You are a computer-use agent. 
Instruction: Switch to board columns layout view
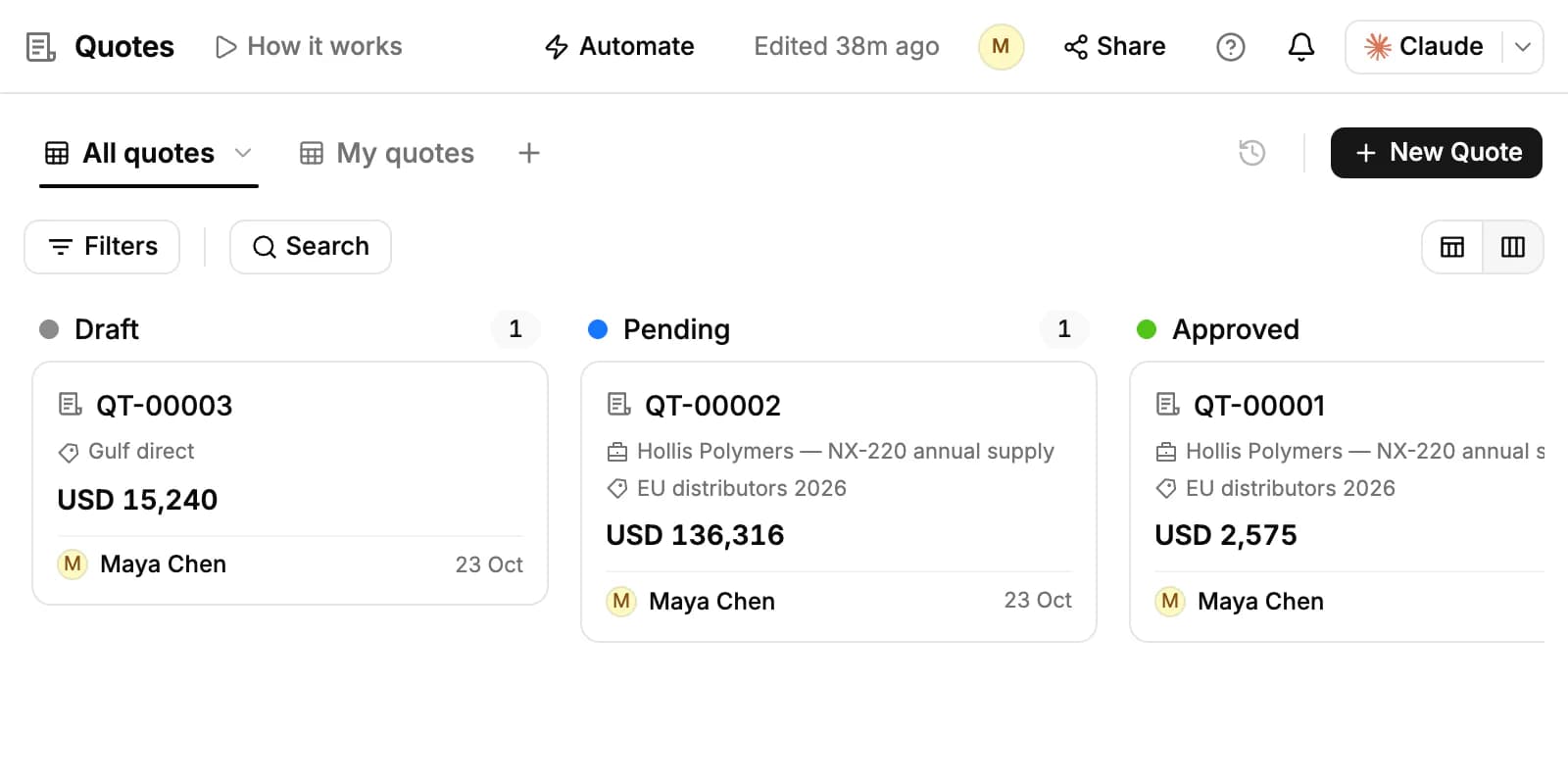pyautogui.click(x=1513, y=247)
